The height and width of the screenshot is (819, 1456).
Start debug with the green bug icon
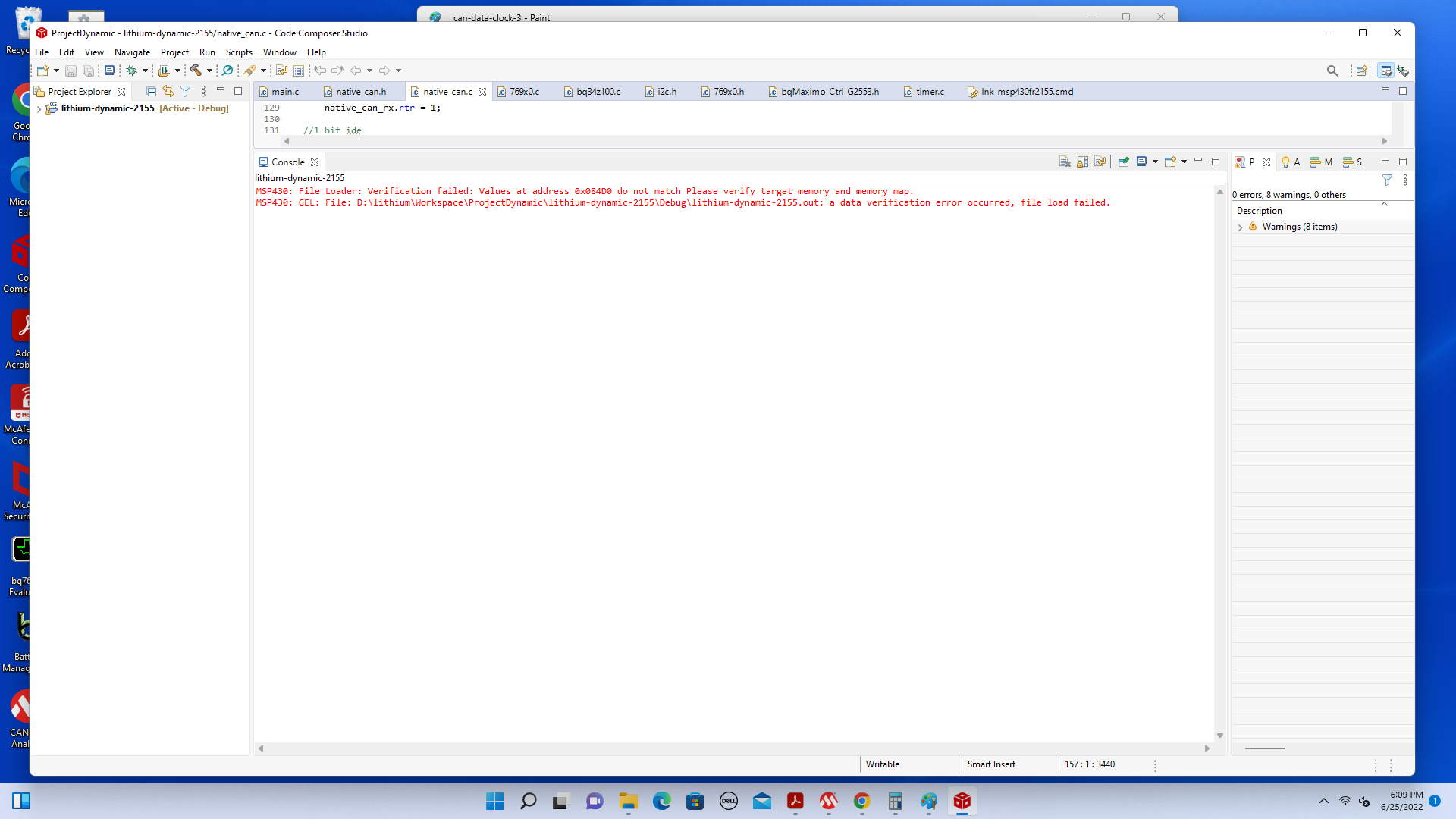coord(132,71)
